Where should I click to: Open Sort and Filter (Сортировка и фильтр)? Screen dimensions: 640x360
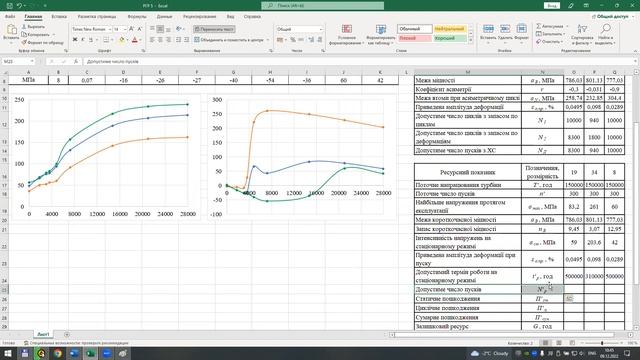tap(582, 34)
